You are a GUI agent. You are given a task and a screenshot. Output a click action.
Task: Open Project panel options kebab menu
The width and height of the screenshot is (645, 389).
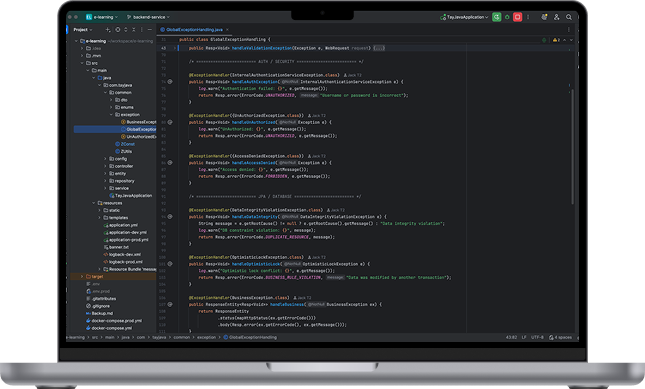pyautogui.click(x=142, y=30)
